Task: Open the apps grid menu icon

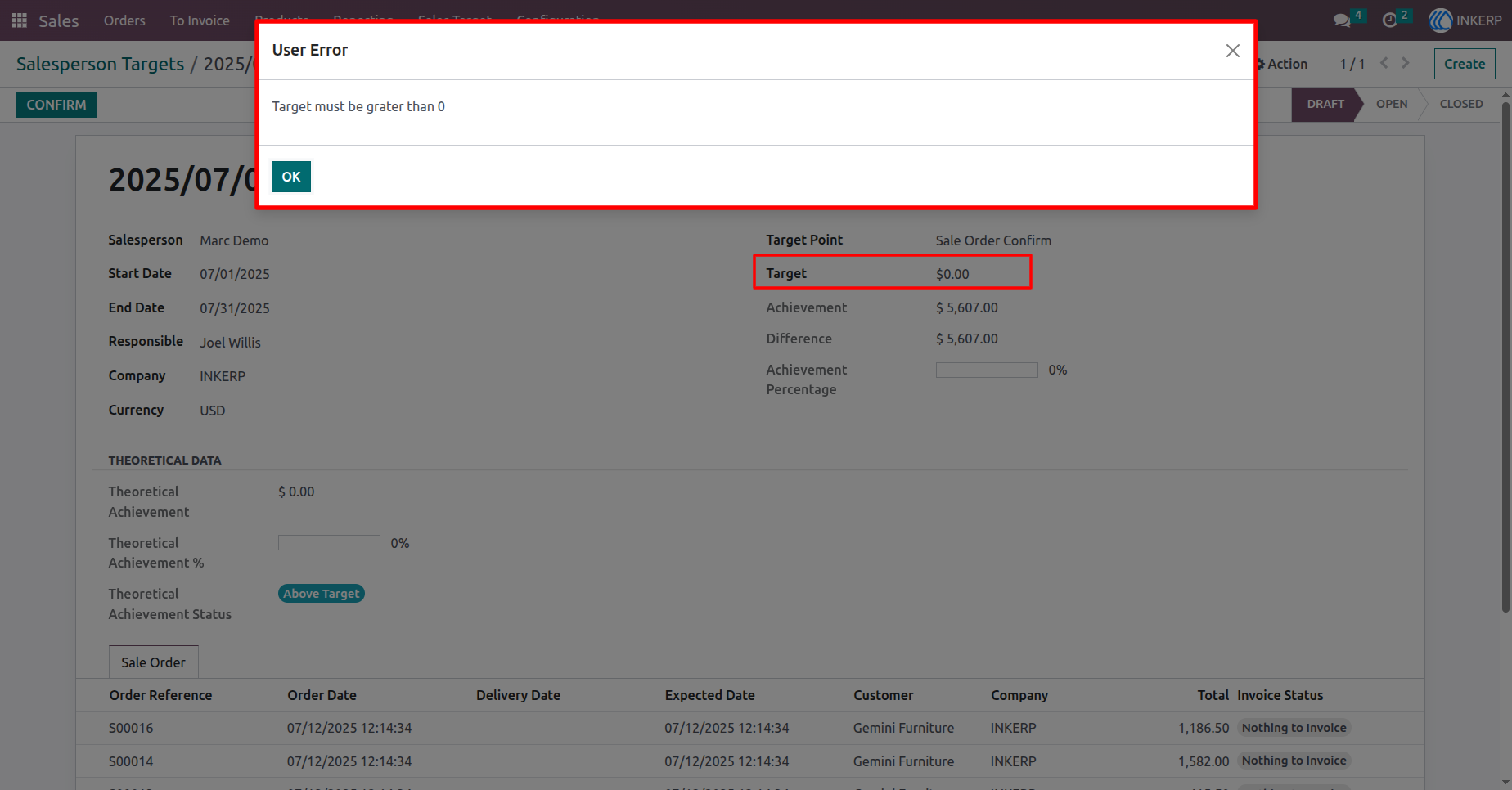Action: pyautogui.click(x=20, y=20)
